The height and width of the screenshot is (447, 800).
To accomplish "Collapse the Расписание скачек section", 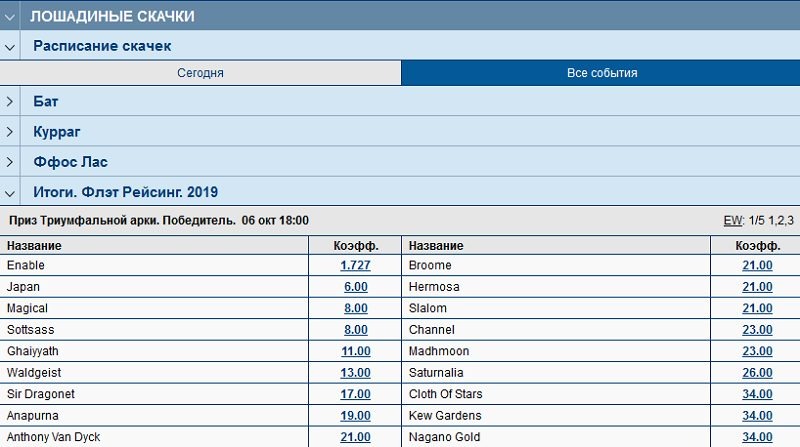I will [x=10, y=46].
